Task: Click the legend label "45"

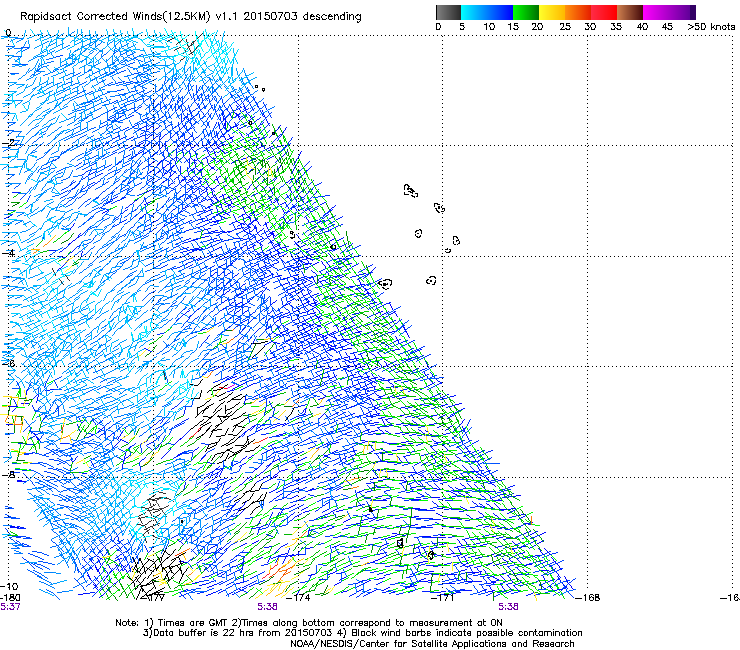Action: coord(667,27)
